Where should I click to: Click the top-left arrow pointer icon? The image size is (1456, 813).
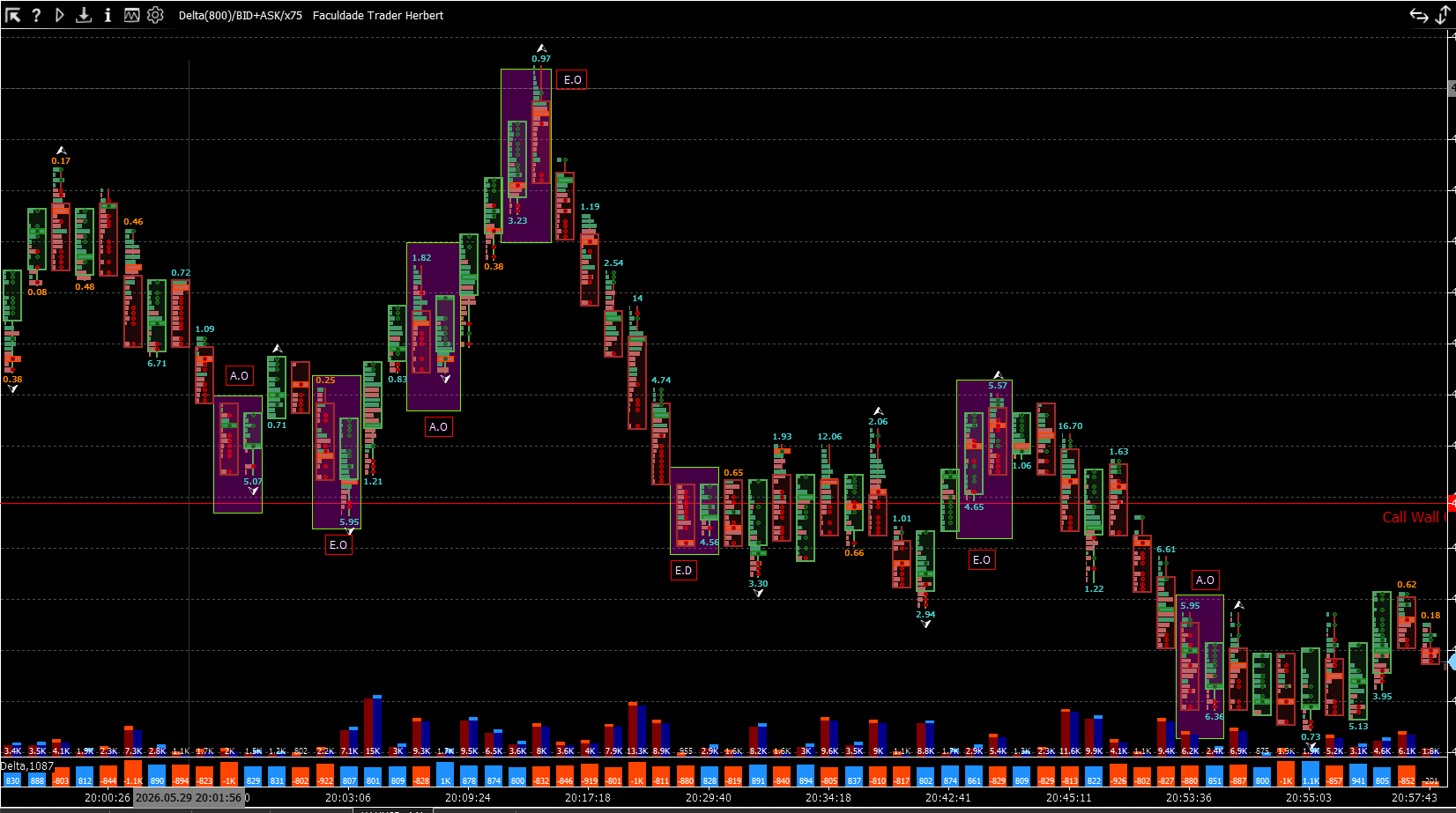coord(12,15)
